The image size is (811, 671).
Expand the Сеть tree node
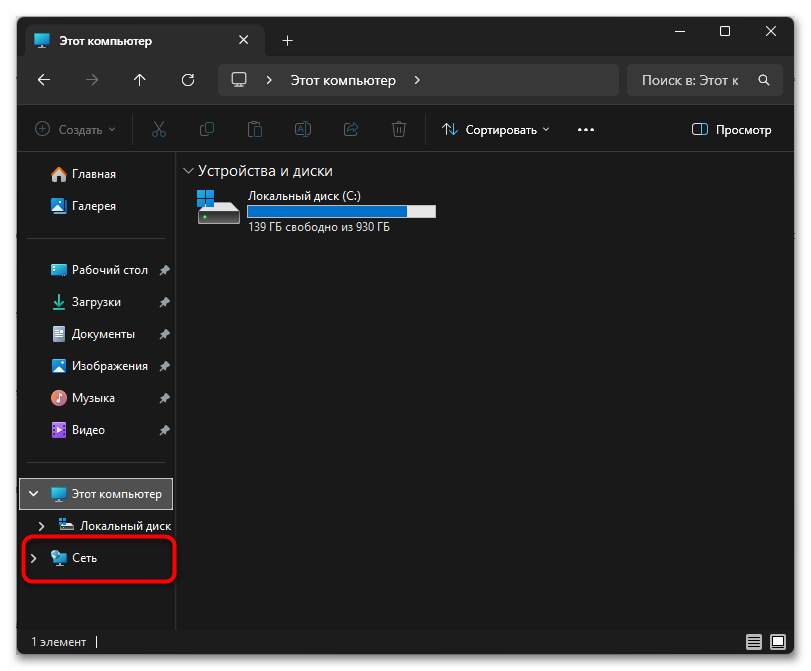(34, 558)
